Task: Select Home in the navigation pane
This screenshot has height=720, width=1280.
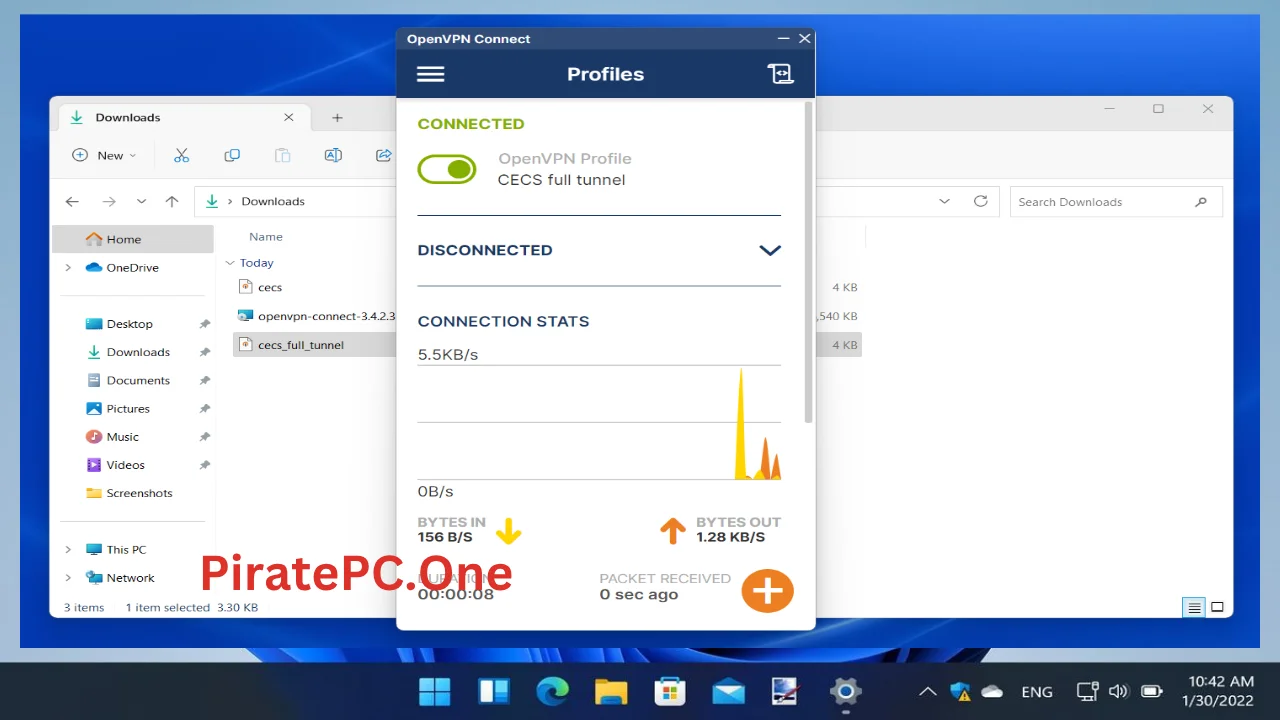Action: point(132,239)
